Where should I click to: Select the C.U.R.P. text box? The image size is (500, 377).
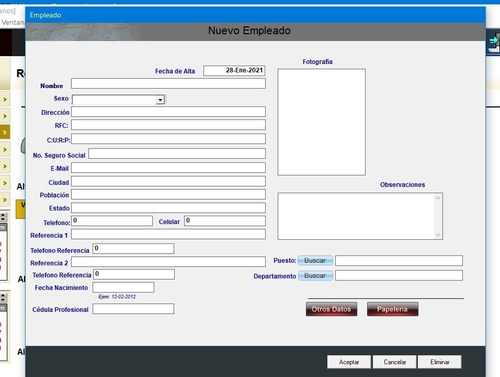pyautogui.click(x=168, y=139)
